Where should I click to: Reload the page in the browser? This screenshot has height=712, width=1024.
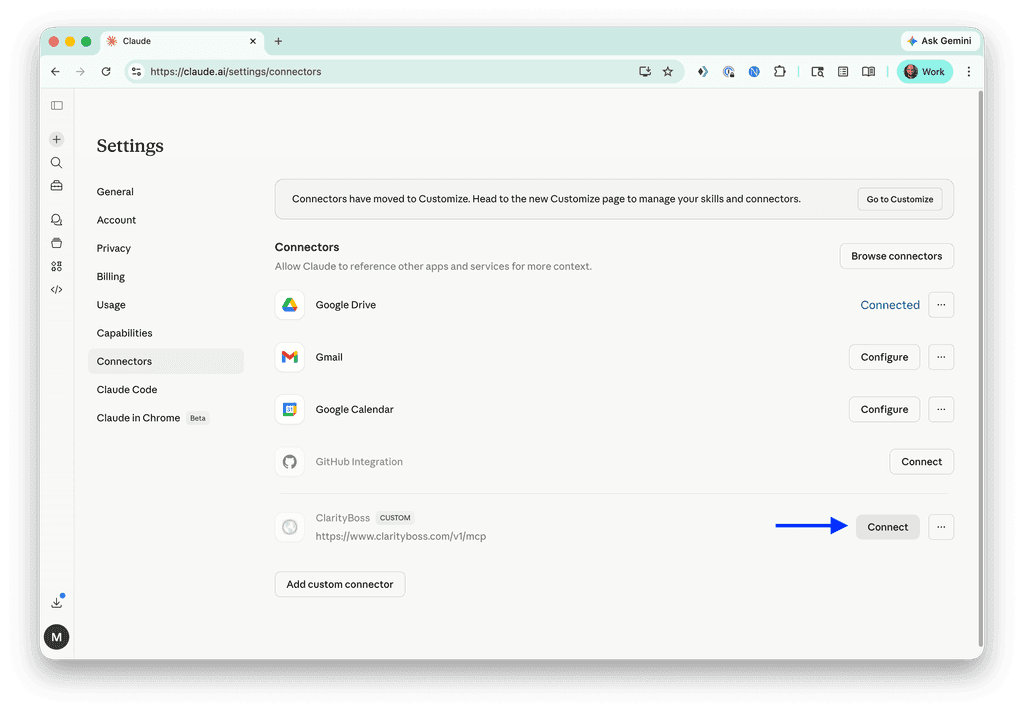click(106, 72)
